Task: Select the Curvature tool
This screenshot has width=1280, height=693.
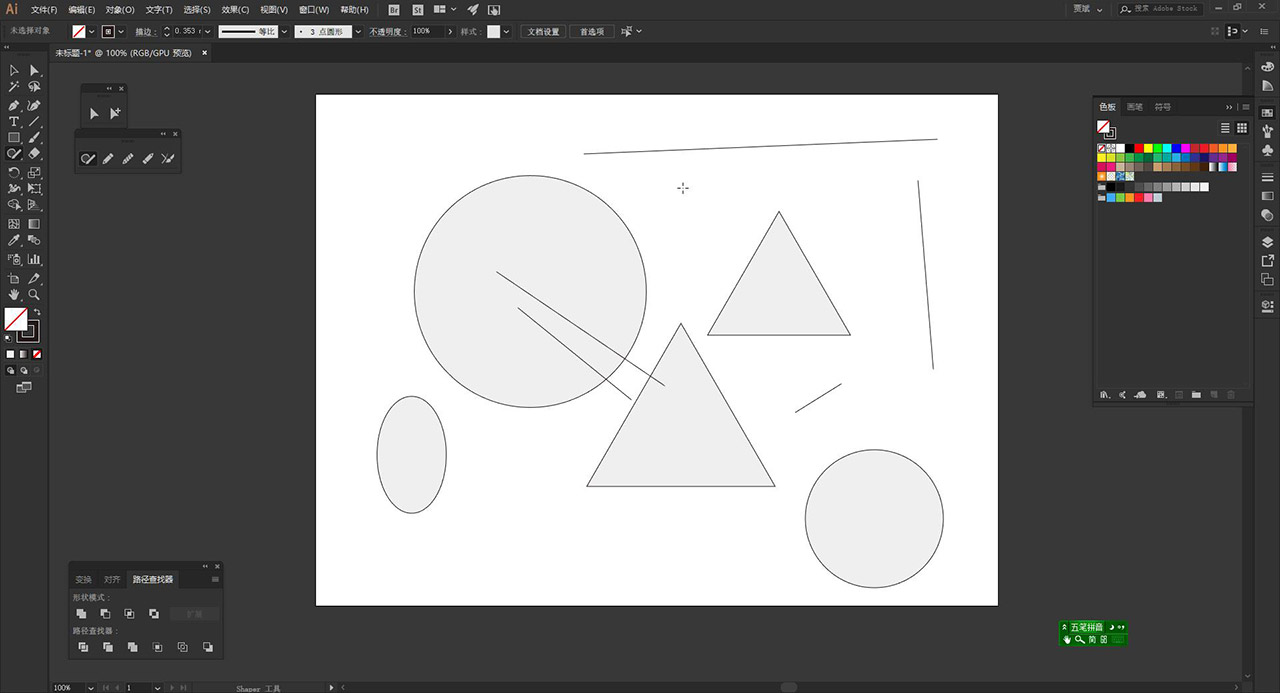Action: 34,104
